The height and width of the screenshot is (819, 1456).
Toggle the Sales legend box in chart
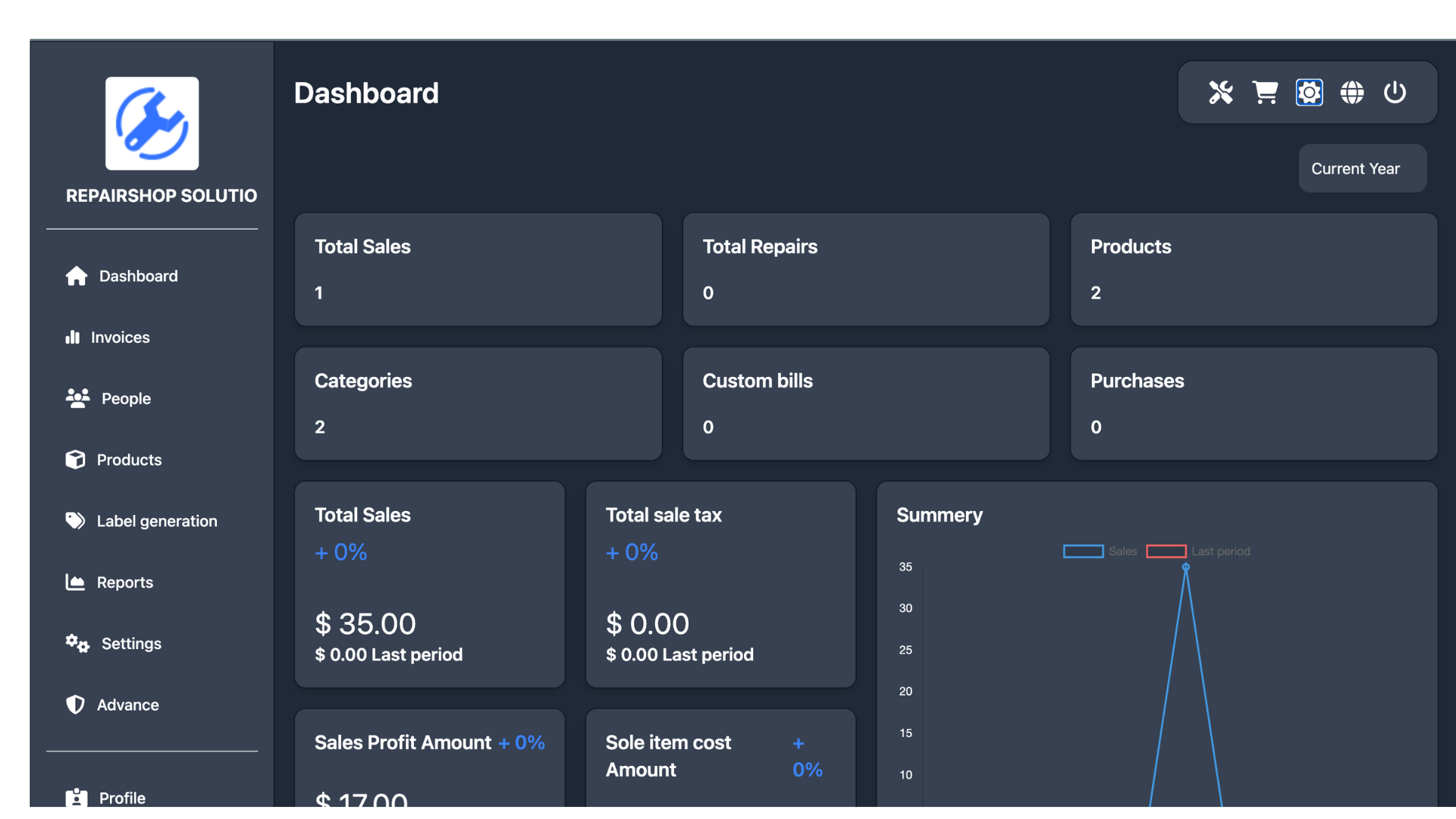point(1083,551)
